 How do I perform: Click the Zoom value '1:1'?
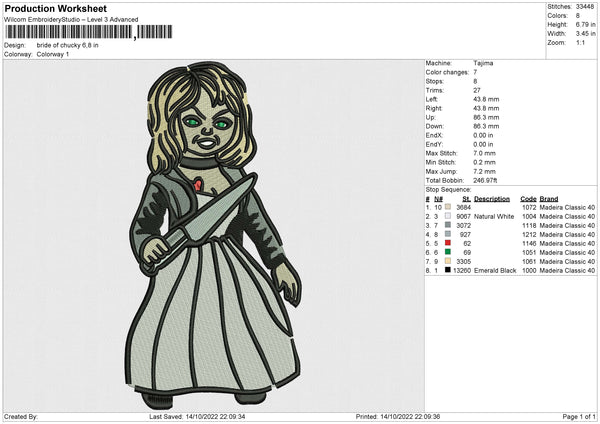point(580,43)
